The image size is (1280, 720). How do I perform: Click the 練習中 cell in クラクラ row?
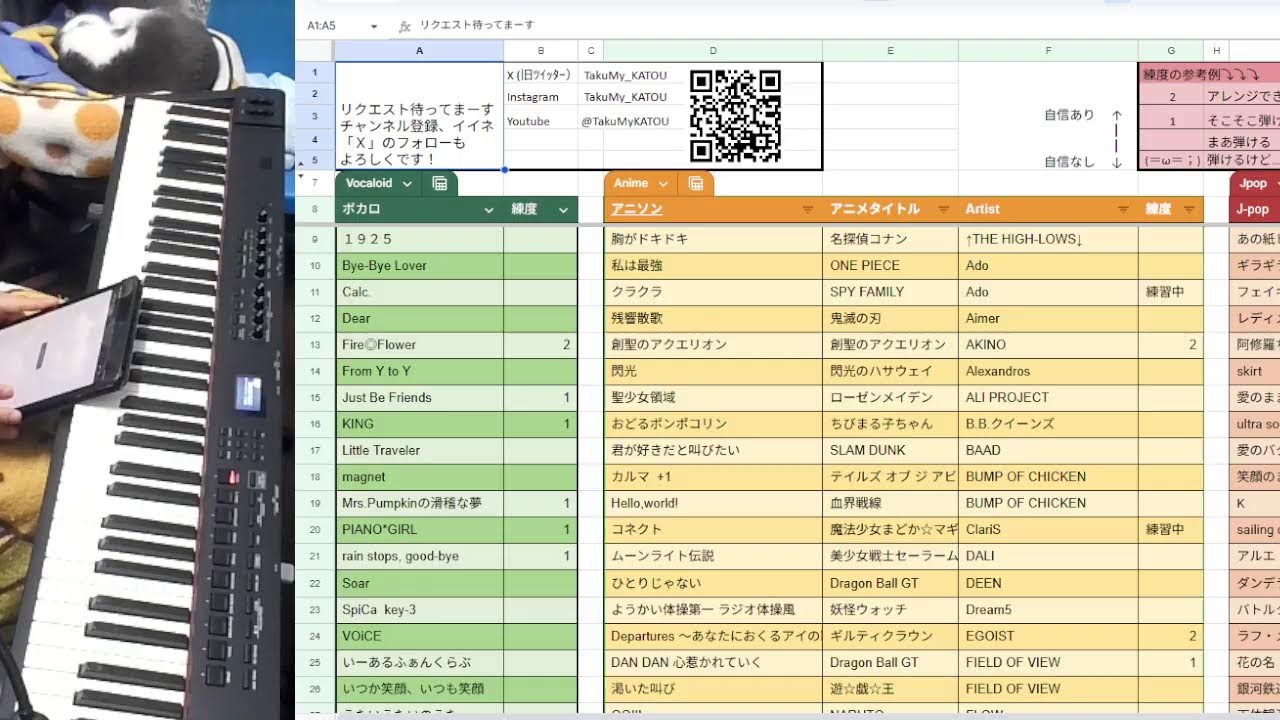[1171, 292]
